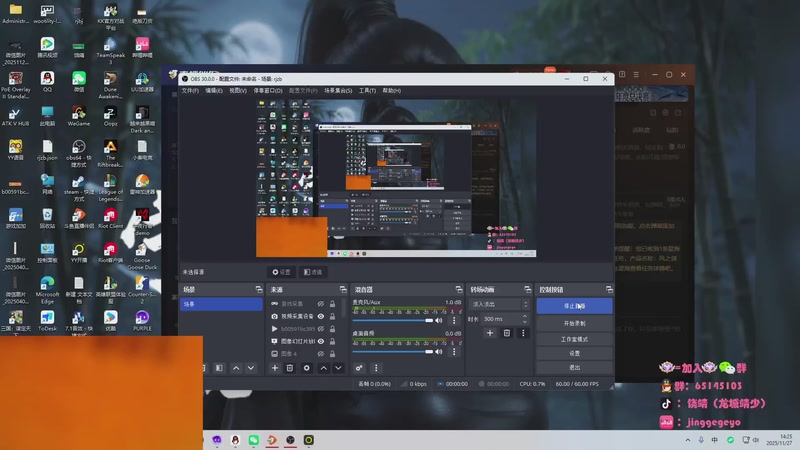Move the source down in sources toolbar
Image resolution: width=800 pixels, height=450 pixels.
338,368
